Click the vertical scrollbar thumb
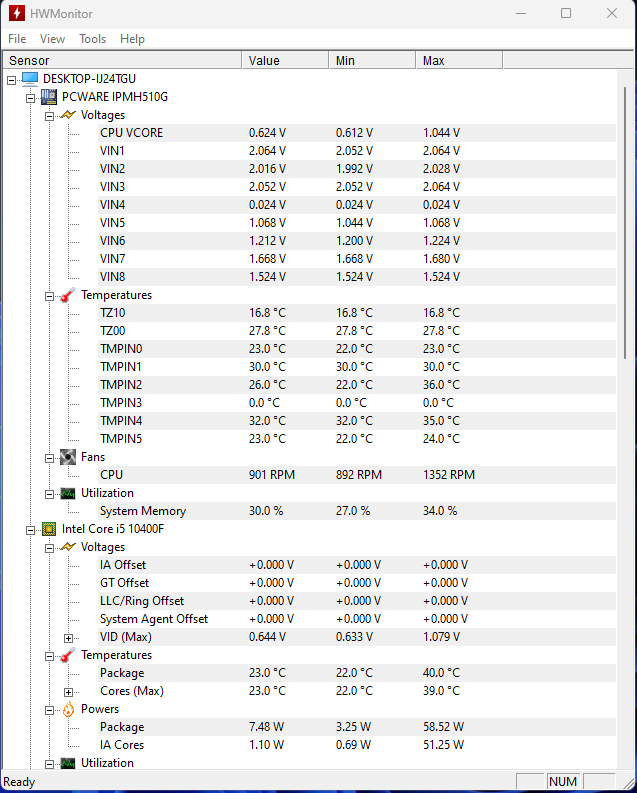 pyautogui.click(x=625, y=223)
